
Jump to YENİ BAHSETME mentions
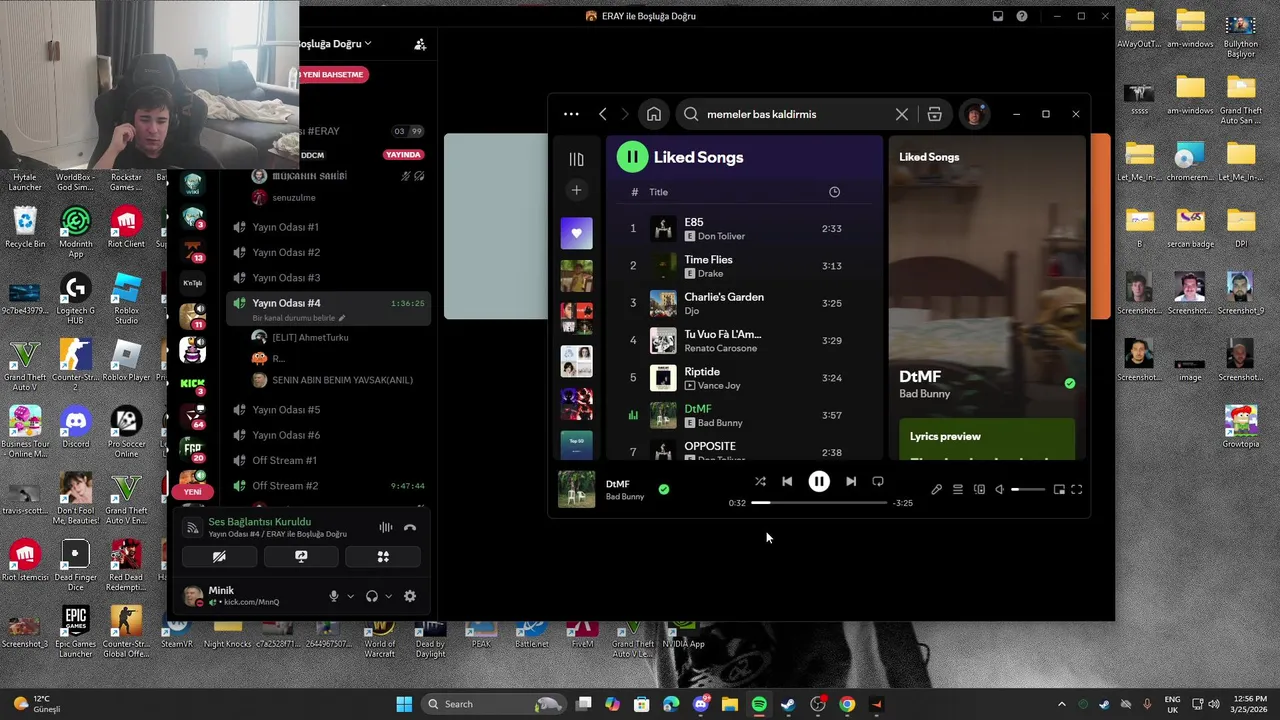coord(333,74)
